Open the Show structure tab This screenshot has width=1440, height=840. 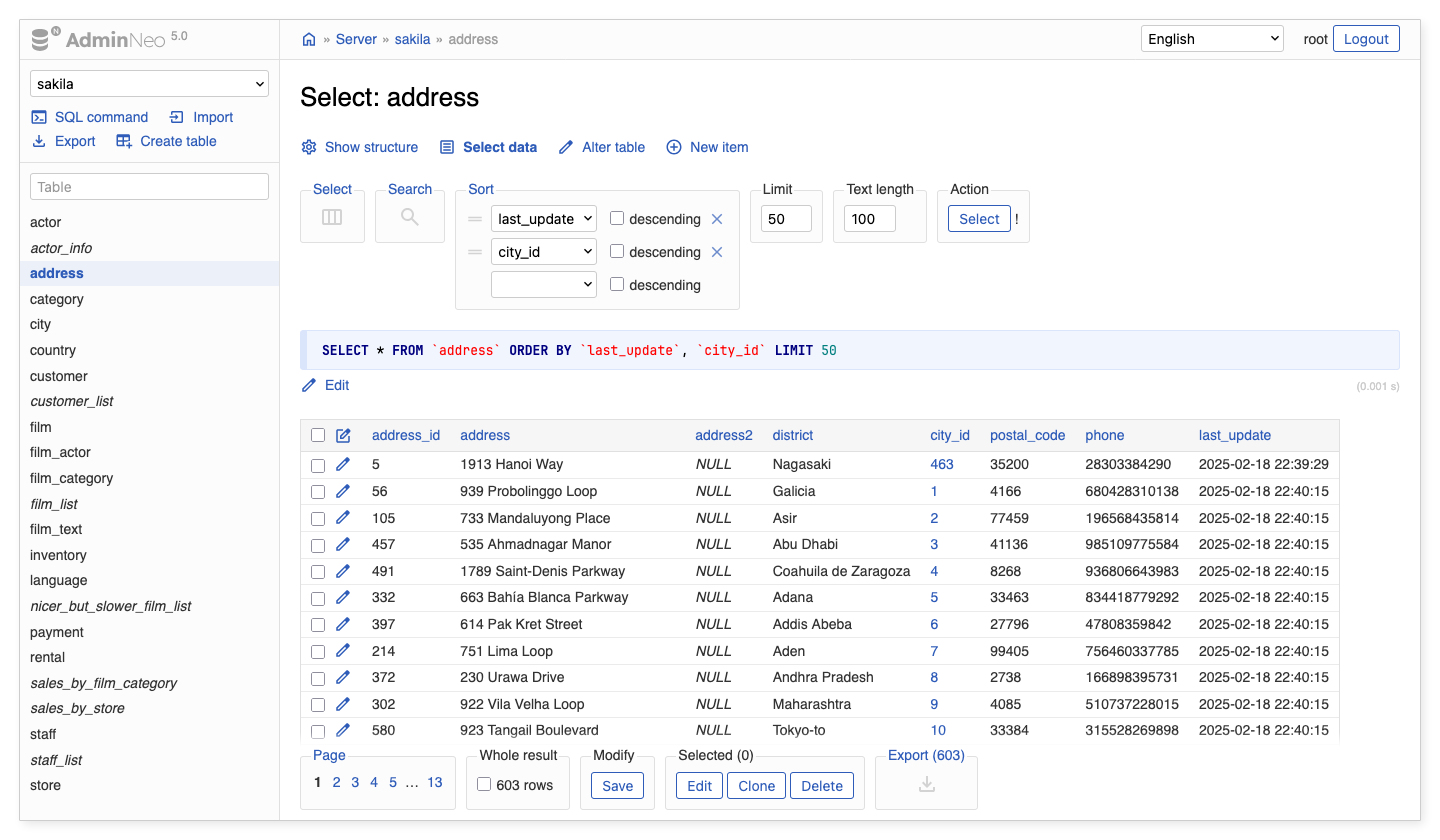pyautogui.click(x=360, y=147)
